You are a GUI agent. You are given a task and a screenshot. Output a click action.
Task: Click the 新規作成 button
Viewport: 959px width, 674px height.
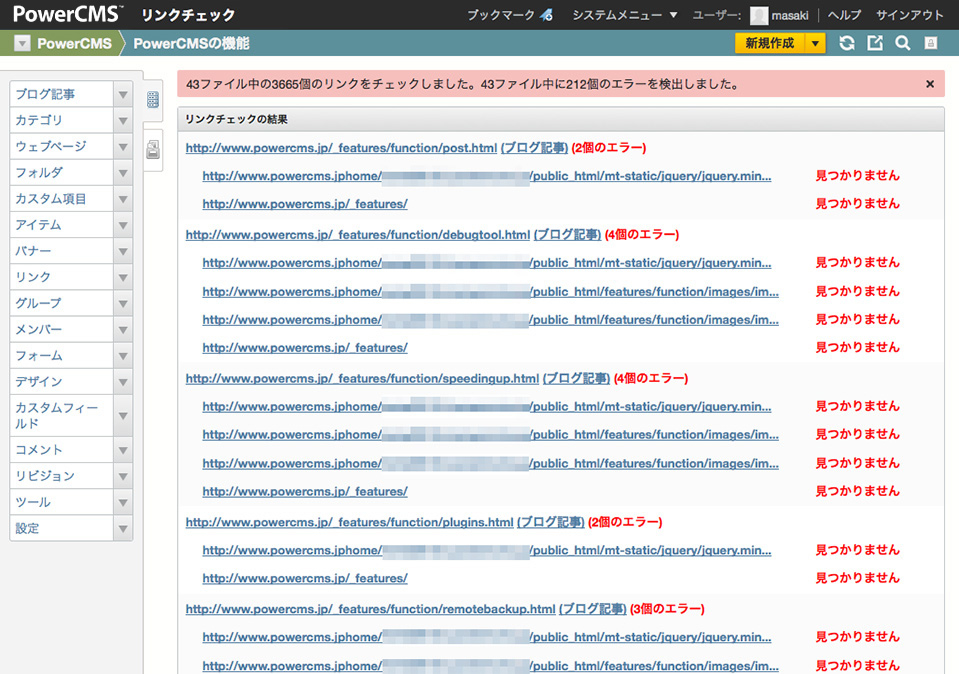click(770, 43)
